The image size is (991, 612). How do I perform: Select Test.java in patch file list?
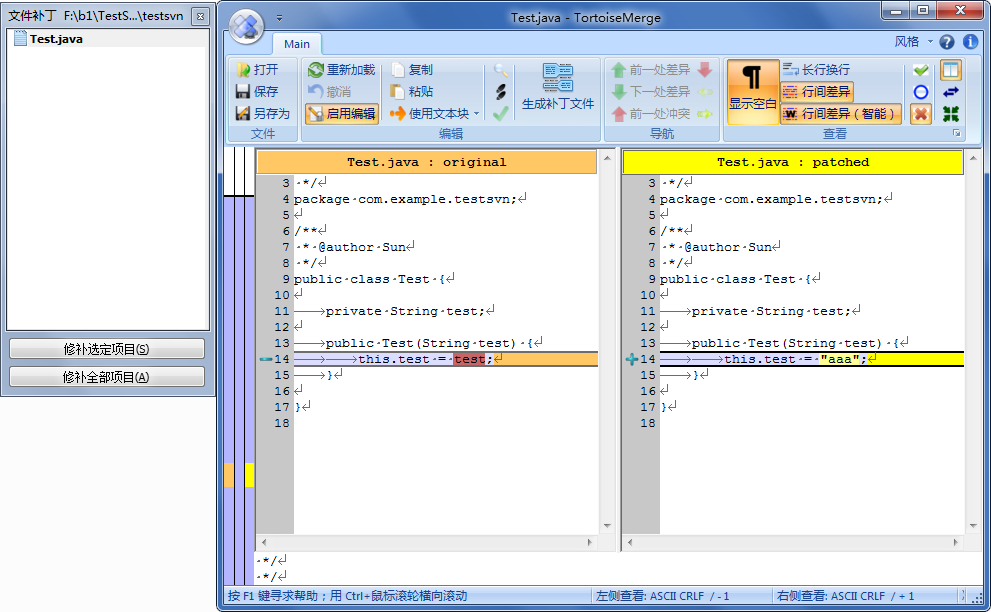109,39
